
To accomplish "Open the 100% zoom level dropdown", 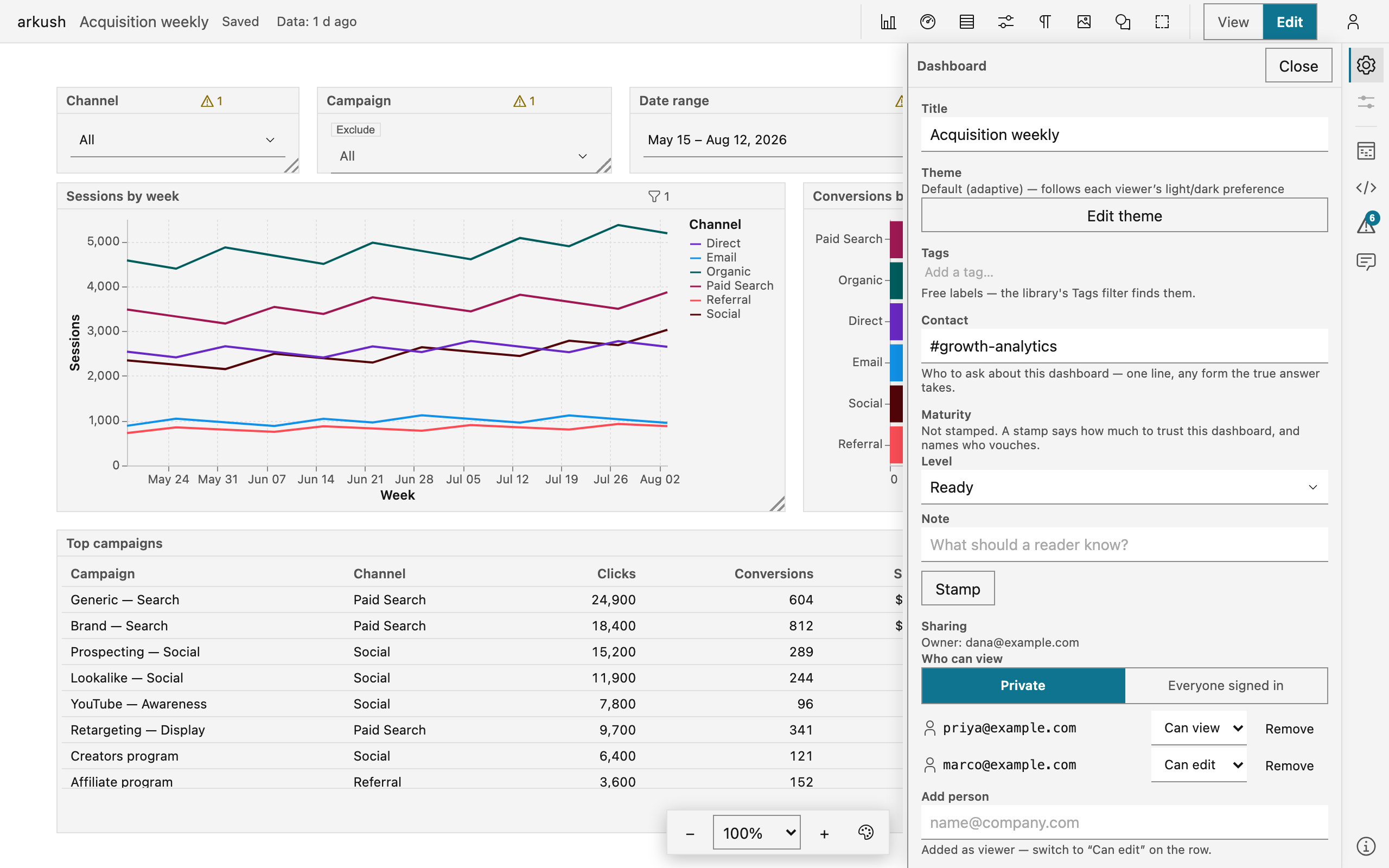I will pyautogui.click(x=756, y=832).
